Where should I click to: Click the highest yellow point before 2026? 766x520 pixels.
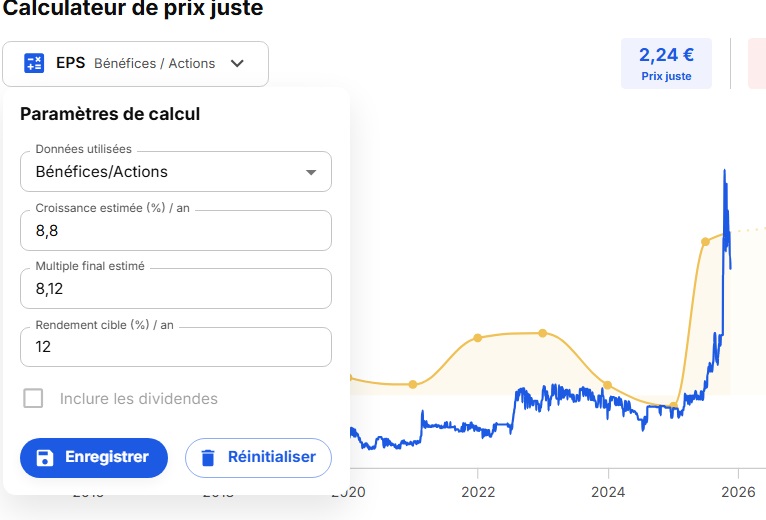pyautogui.click(x=705, y=241)
